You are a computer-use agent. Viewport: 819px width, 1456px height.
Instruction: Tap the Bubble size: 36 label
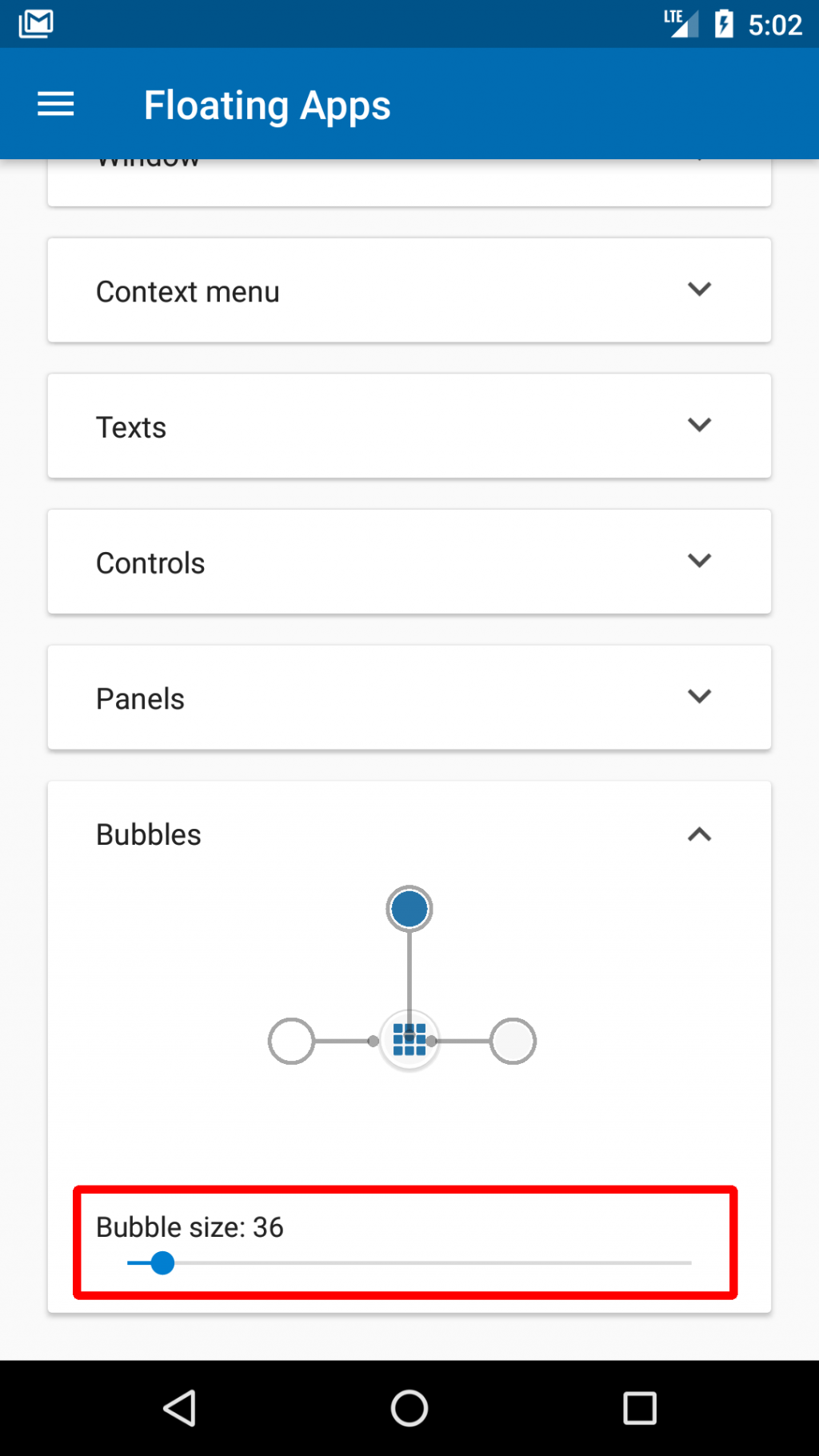[x=190, y=1227]
